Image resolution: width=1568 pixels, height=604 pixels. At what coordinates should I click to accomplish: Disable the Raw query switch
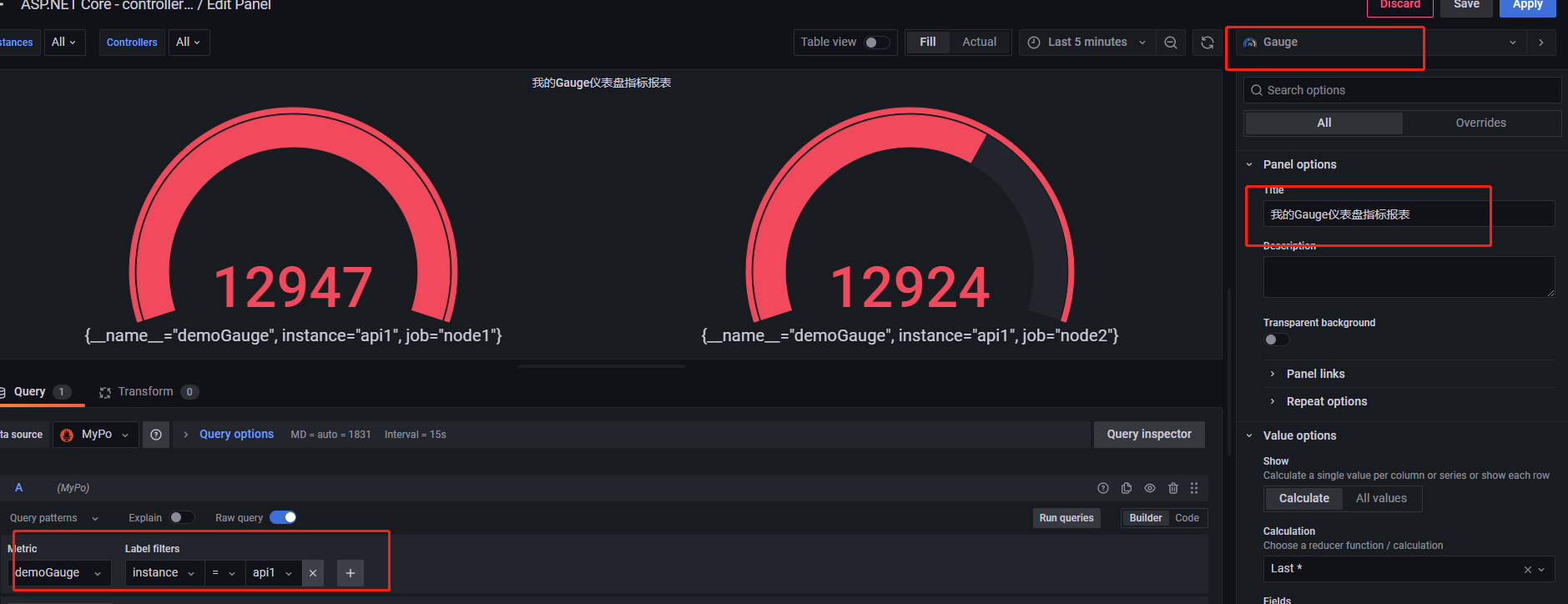[x=284, y=517]
